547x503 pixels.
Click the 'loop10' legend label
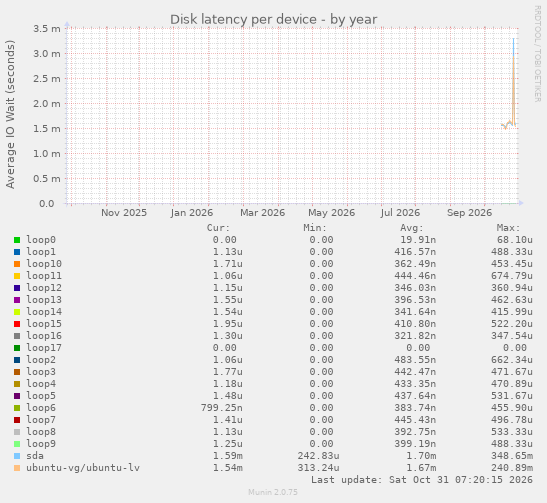[x=44, y=264]
